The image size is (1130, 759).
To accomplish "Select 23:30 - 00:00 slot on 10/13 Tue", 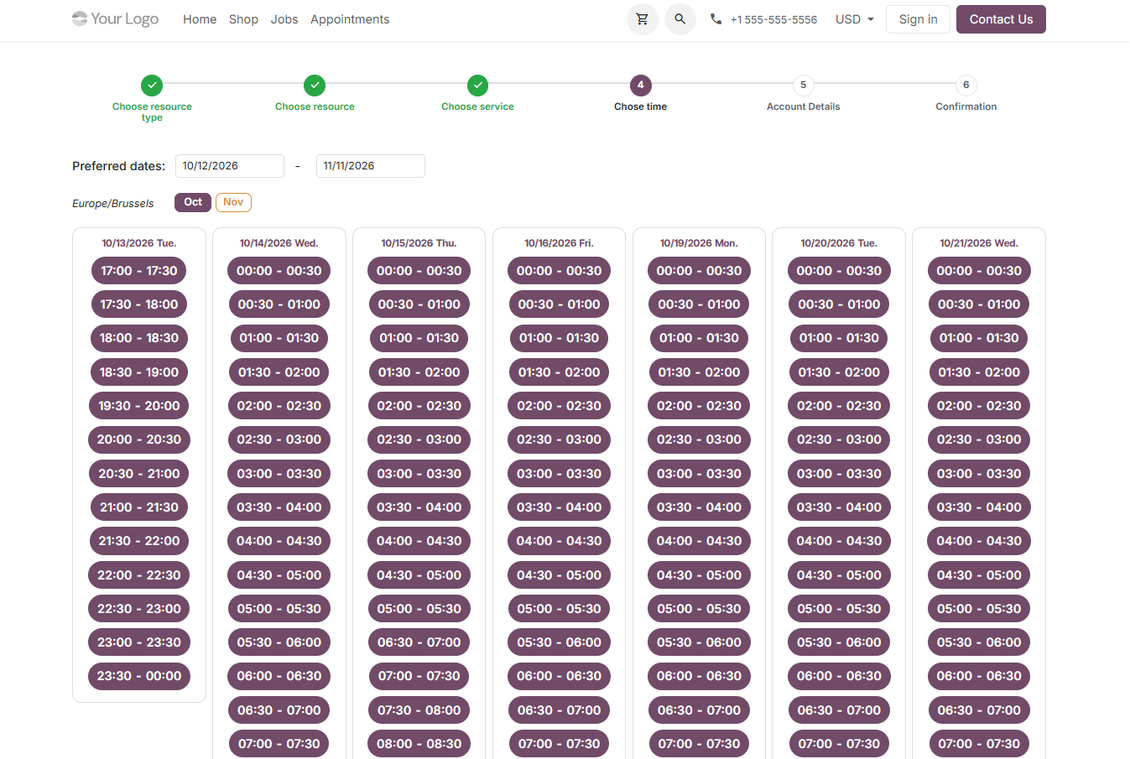I will pyautogui.click(x=139, y=676).
